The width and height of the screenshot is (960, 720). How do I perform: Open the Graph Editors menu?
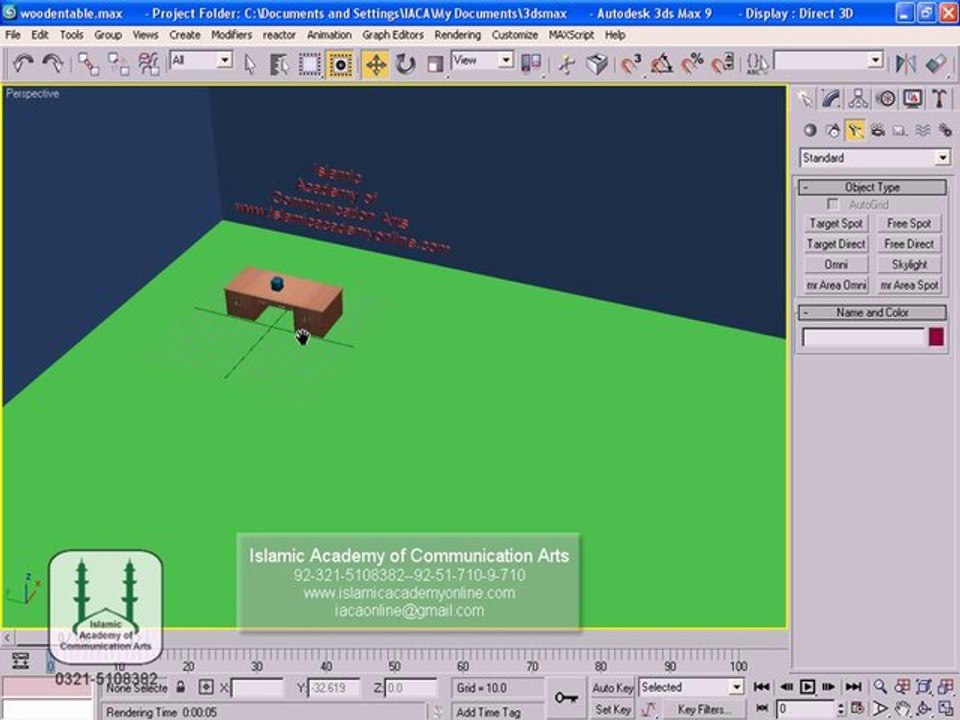coord(392,35)
